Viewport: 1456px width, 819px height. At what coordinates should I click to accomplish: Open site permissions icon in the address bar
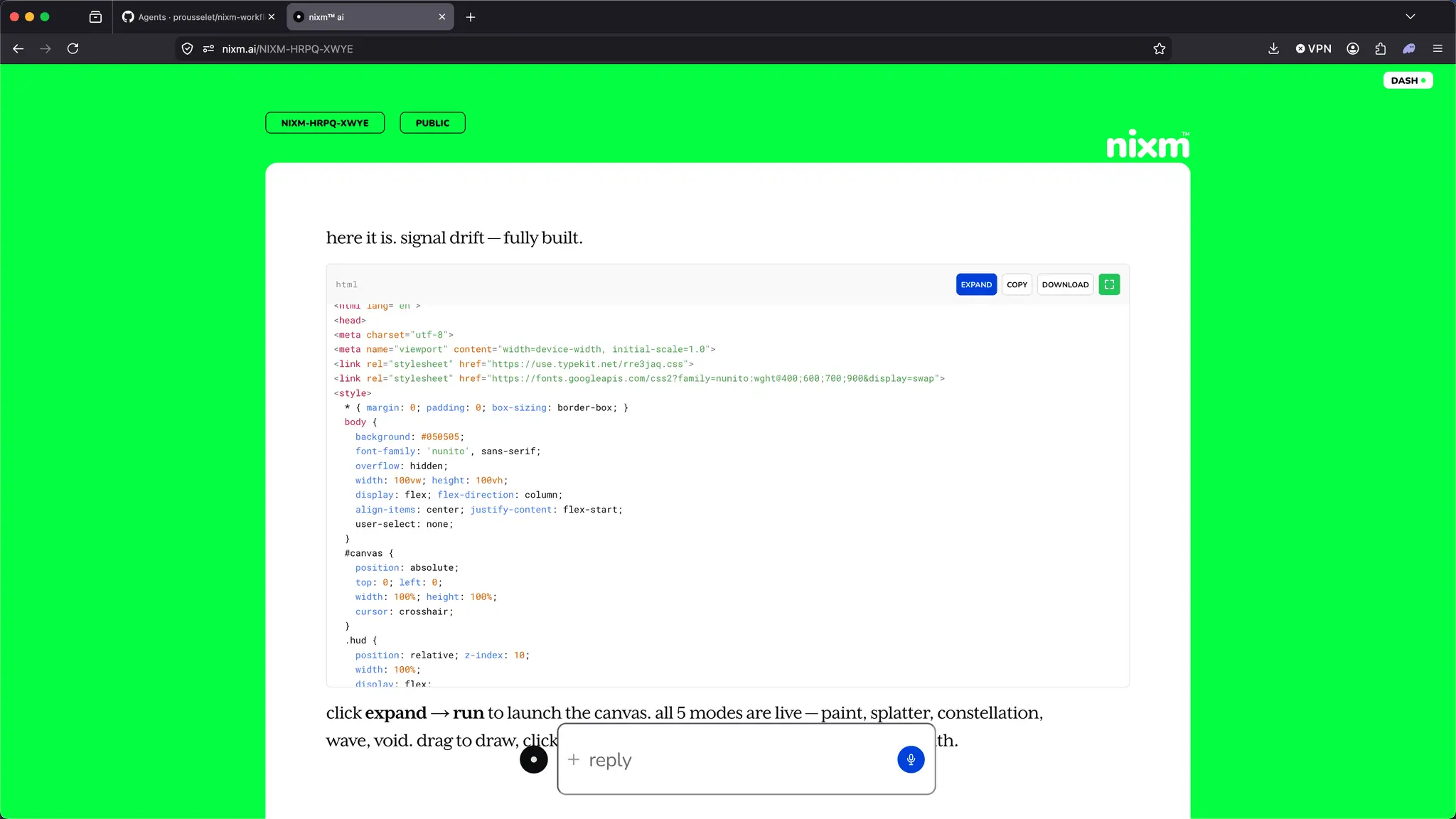click(x=208, y=48)
